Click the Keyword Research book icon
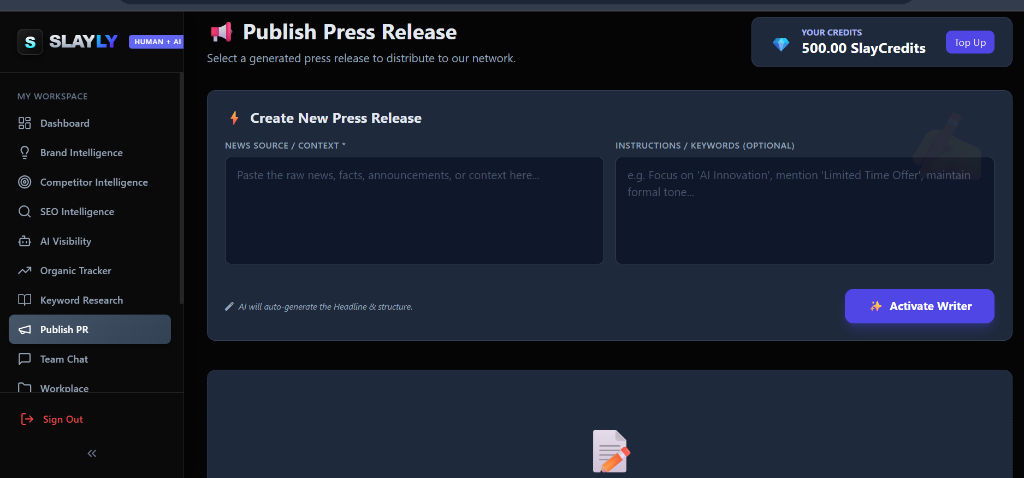 pyautogui.click(x=25, y=300)
